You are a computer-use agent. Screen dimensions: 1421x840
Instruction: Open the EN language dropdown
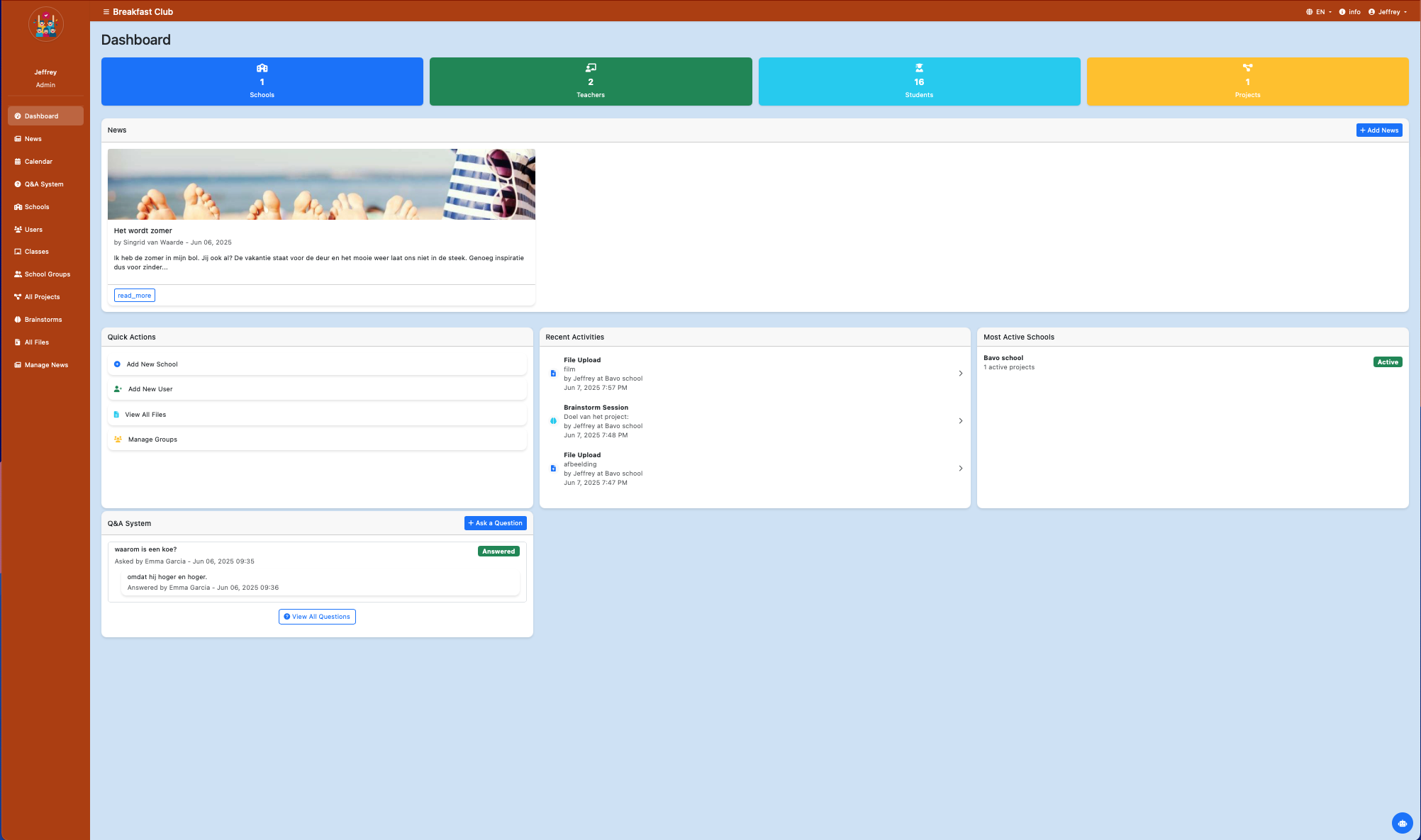(1319, 12)
